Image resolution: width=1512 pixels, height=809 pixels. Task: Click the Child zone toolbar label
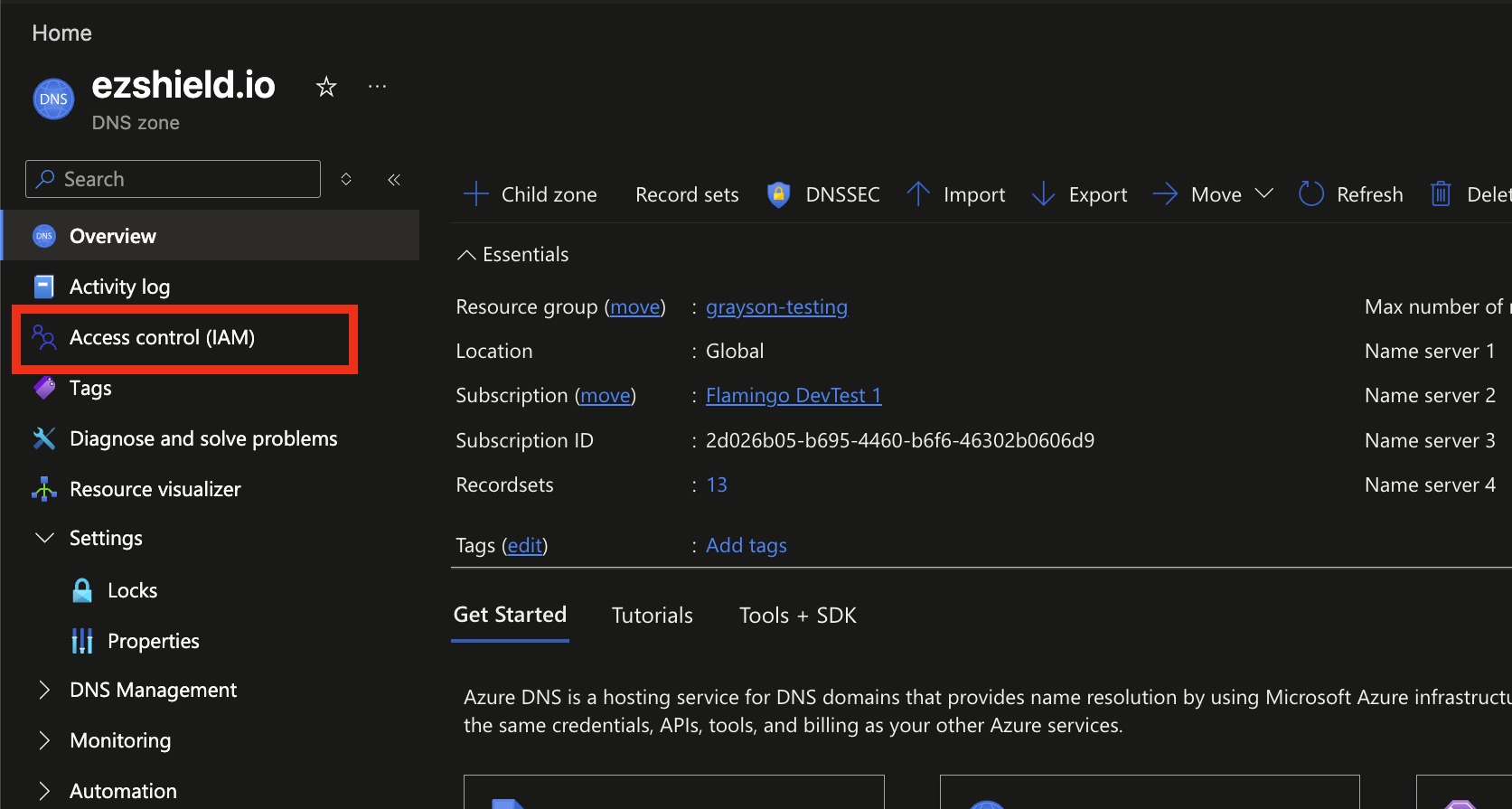[x=549, y=194]
